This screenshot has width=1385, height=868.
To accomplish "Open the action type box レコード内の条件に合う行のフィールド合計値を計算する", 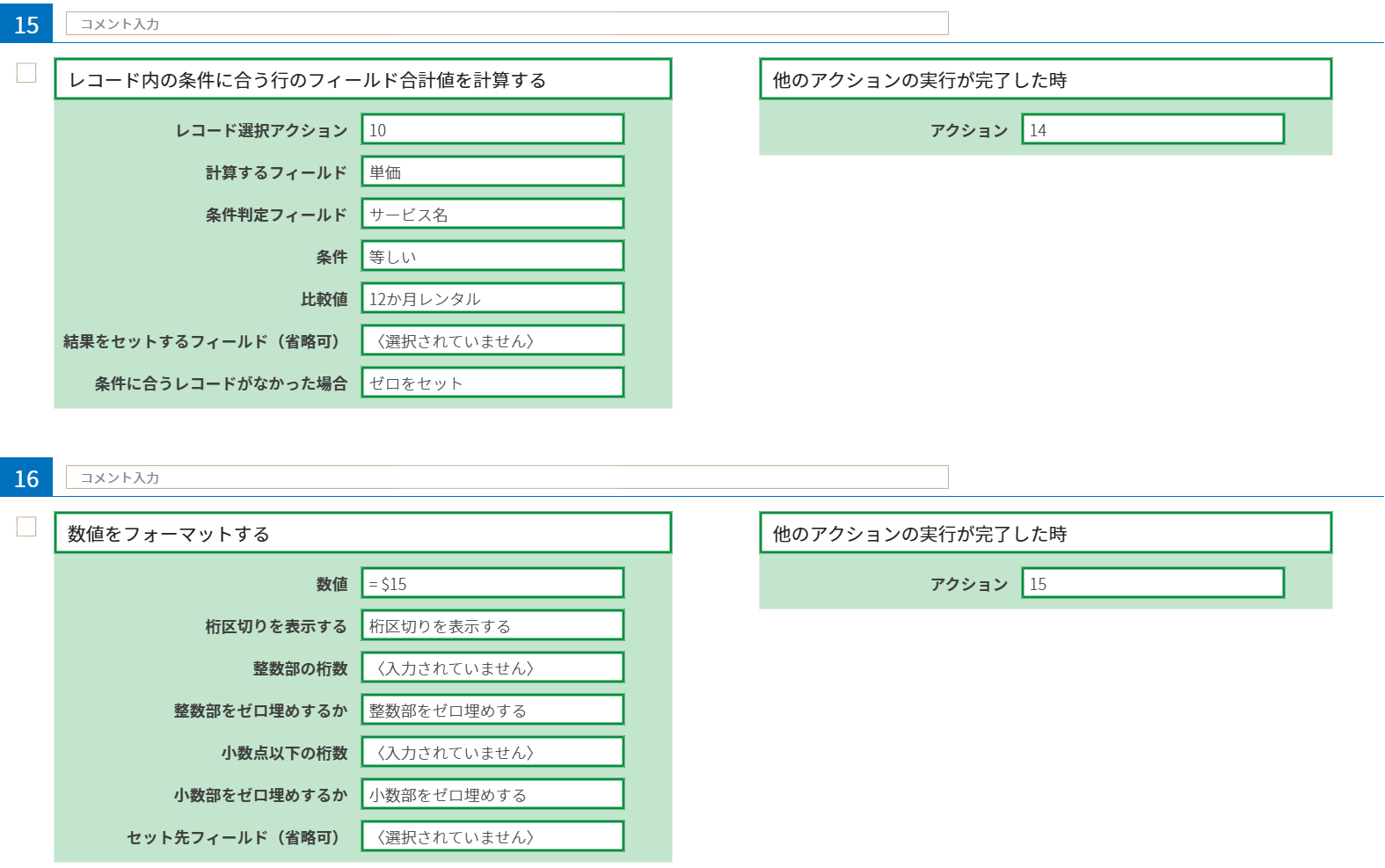I will click(363, 79).
